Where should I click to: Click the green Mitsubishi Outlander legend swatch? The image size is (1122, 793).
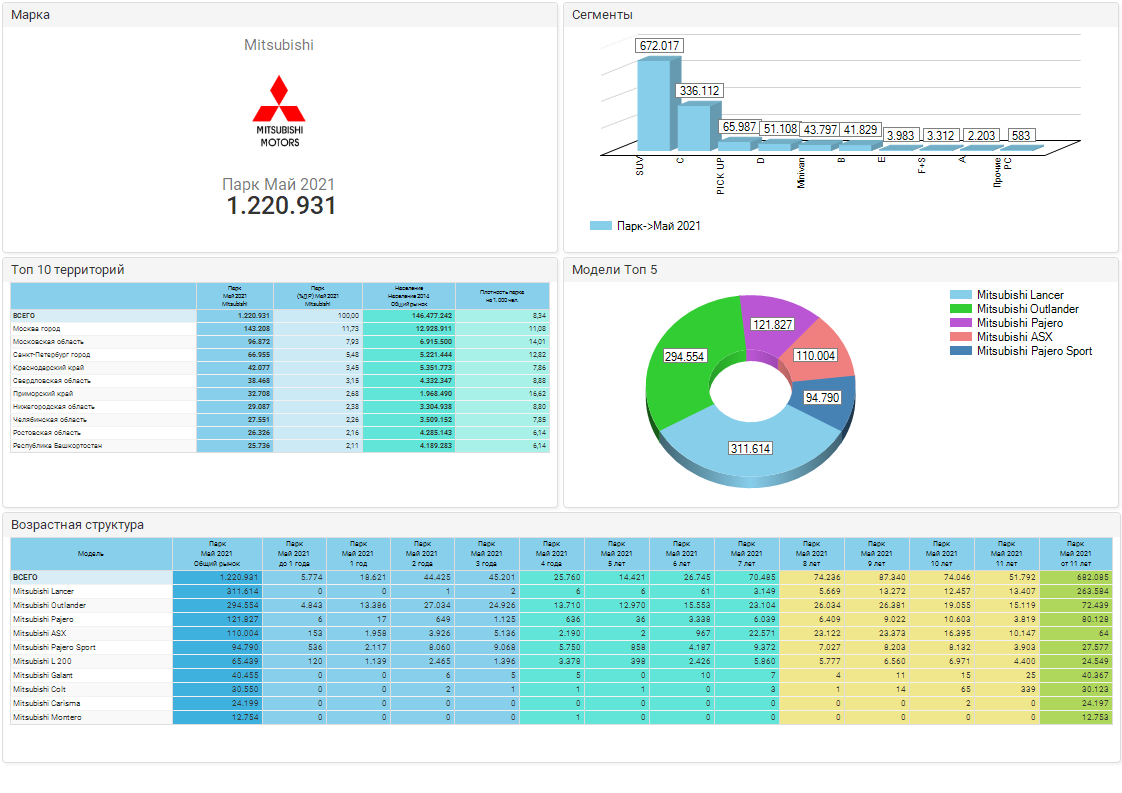tap(960, 309)
